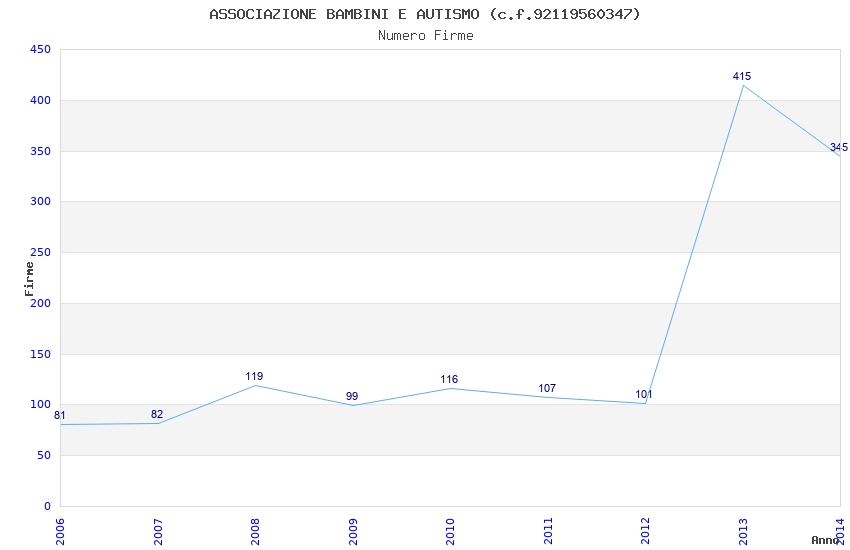Click the data label 119 for 2008
Viewport: 850px width, 550px height.
click(x=254, y=376)
